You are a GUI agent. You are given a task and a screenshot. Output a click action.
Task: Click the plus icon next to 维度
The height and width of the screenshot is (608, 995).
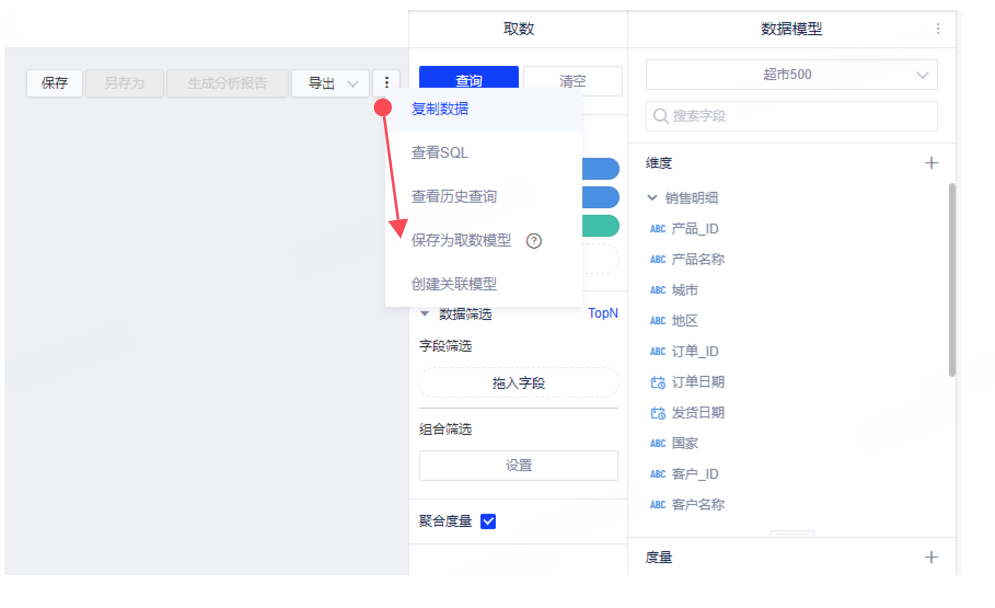931,163
